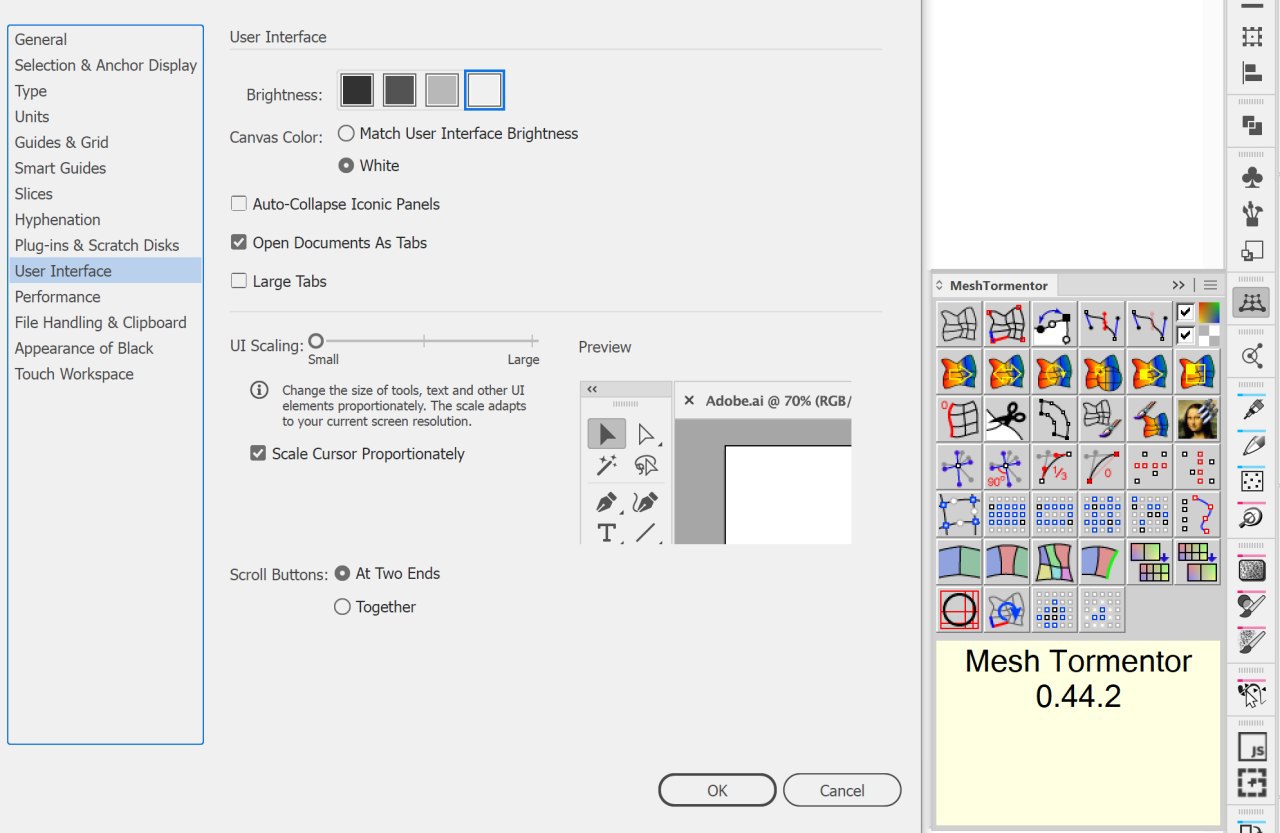Click the UI scaling preview thumbnail
The width and height of the screenshot is (1280, 833).
tap(715, 462)
